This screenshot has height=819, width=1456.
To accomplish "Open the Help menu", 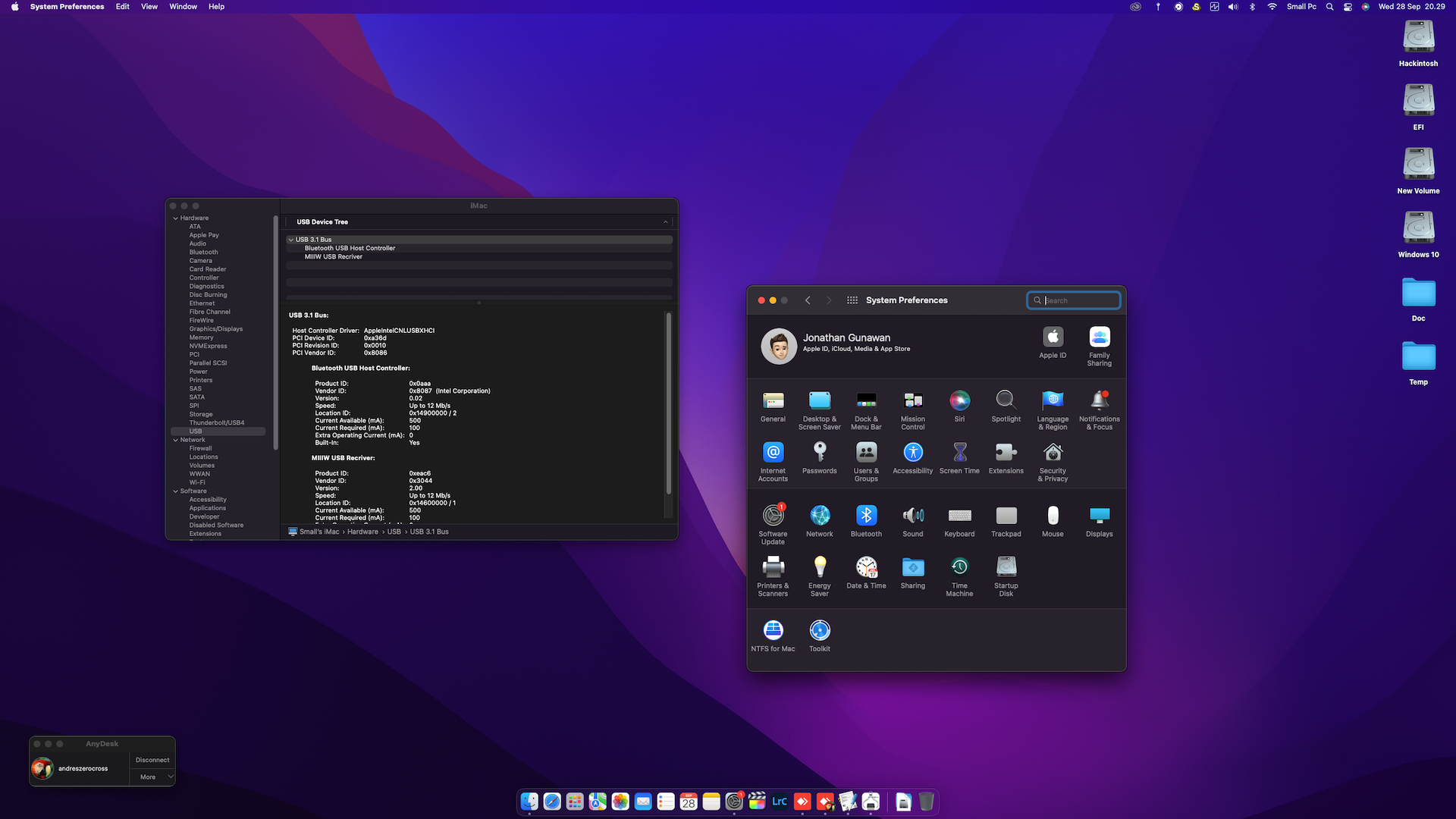I will [216, 6].
